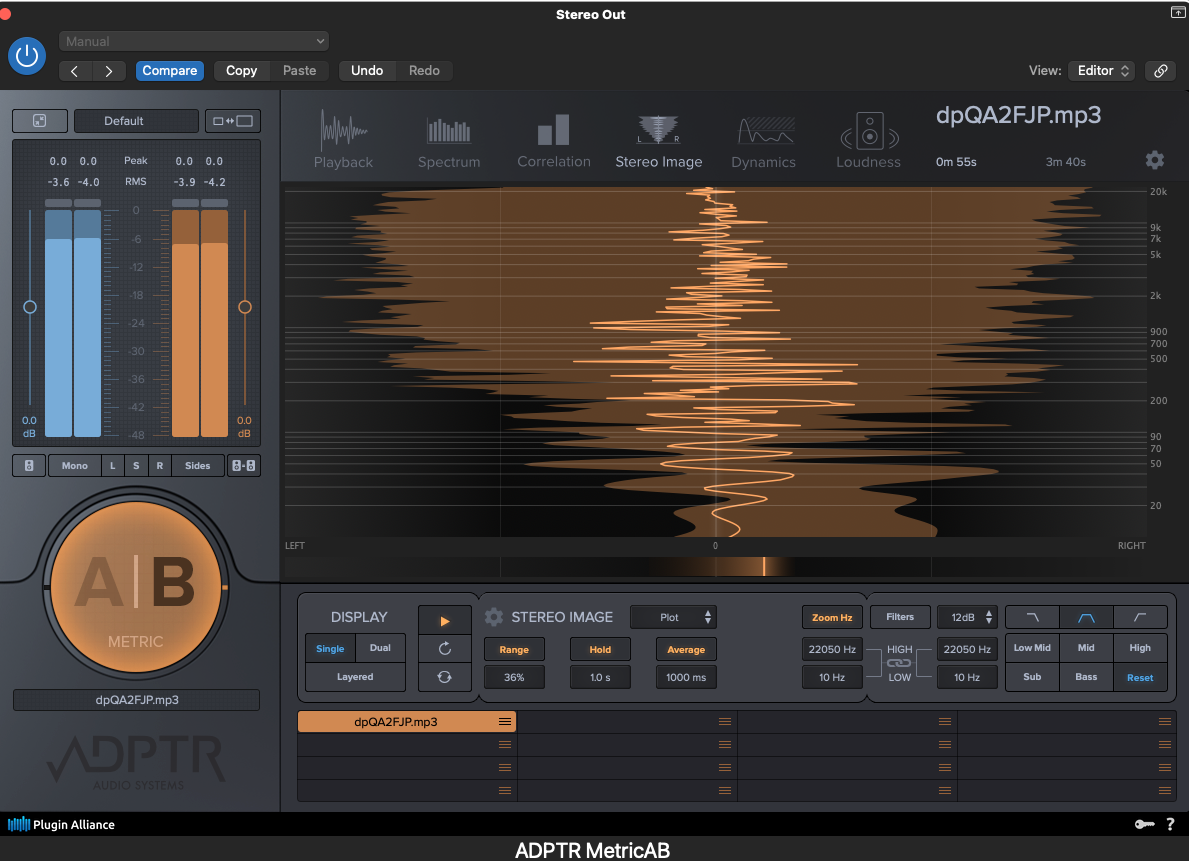
Task: Click the chain link icon beside View
Action: click(x=1160, y=71)
